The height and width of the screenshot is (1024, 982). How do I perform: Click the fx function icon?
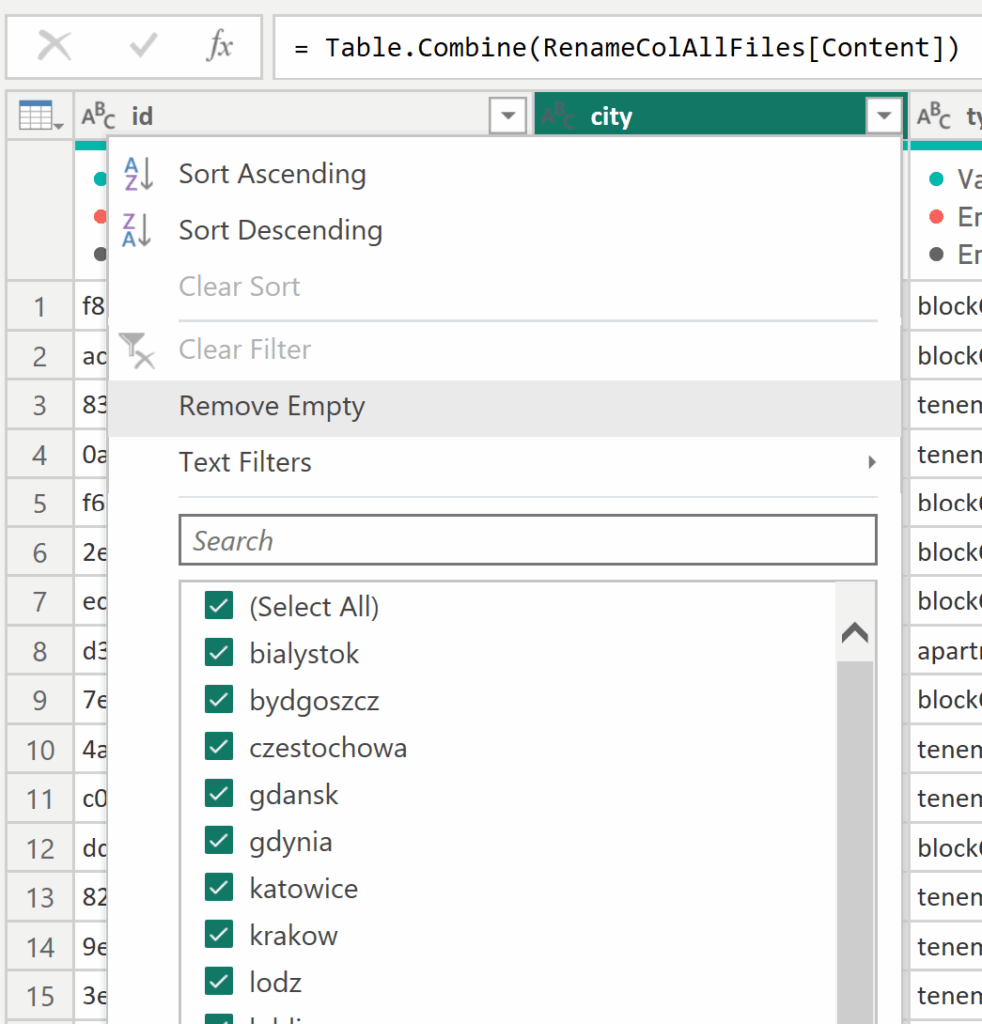tap(219, 46)
